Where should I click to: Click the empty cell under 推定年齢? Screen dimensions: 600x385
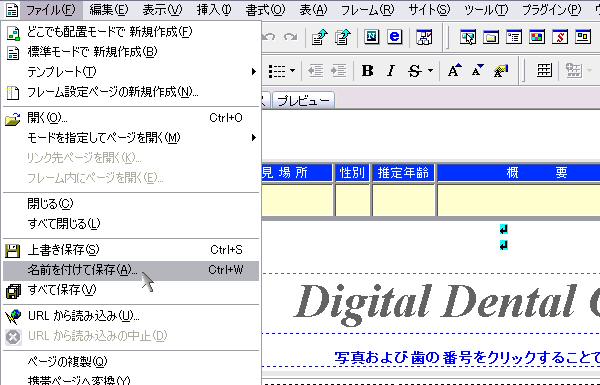coord(404,199)
